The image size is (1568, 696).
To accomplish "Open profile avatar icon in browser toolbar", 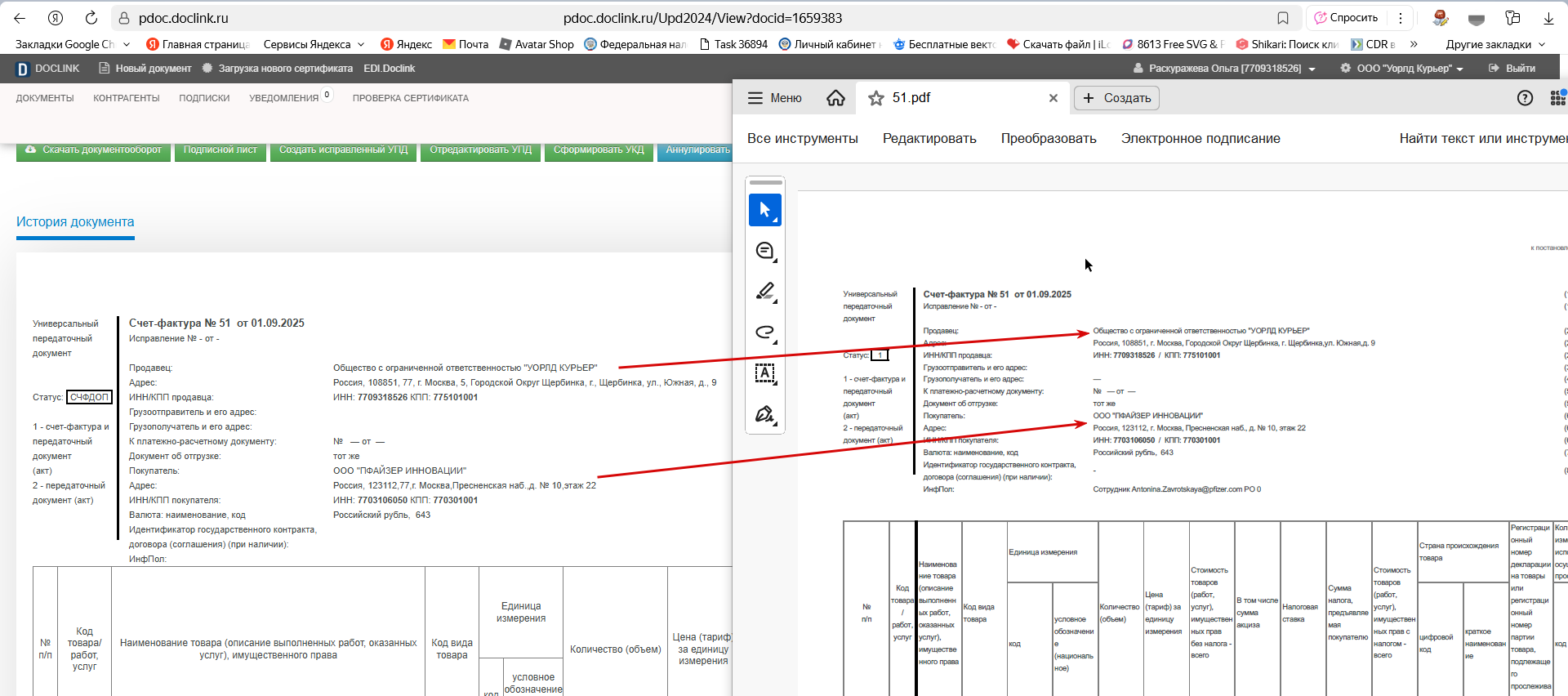I will 1441,18.
